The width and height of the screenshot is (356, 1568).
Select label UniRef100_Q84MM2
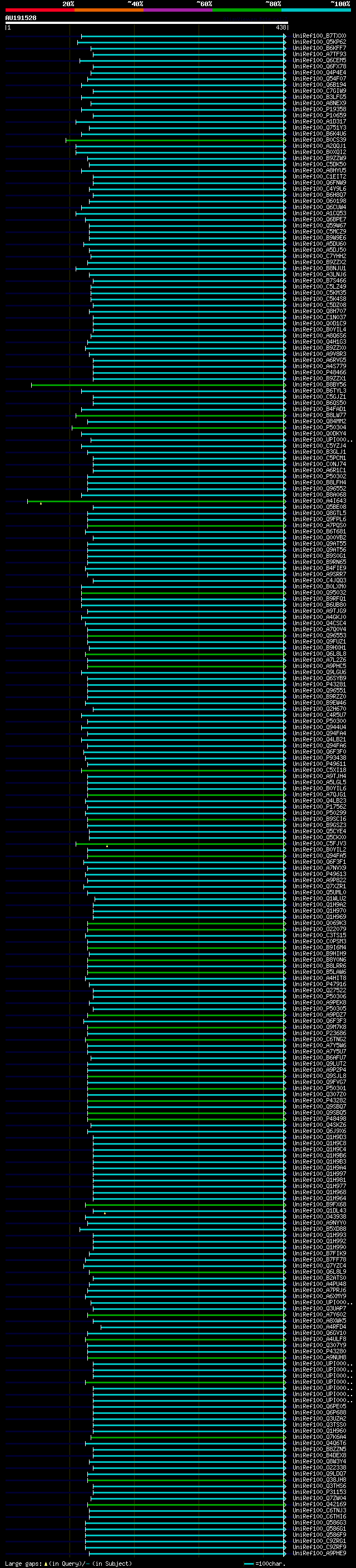[319, 421]
